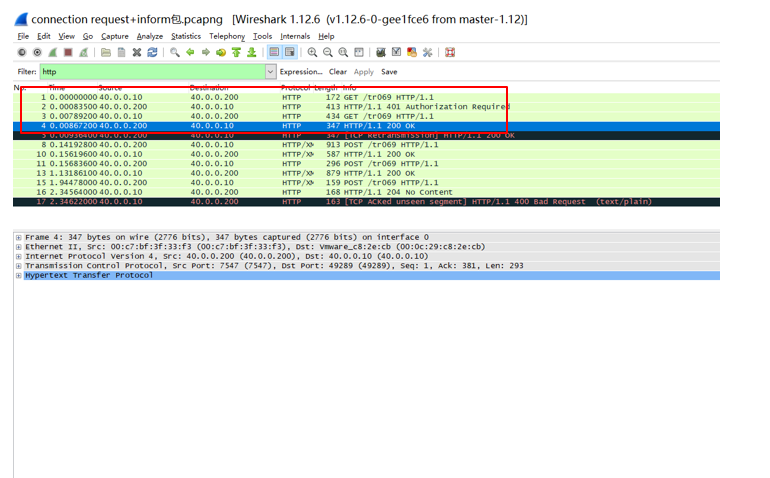
Task: Go forward in packet history
Action: coord(206,52)
